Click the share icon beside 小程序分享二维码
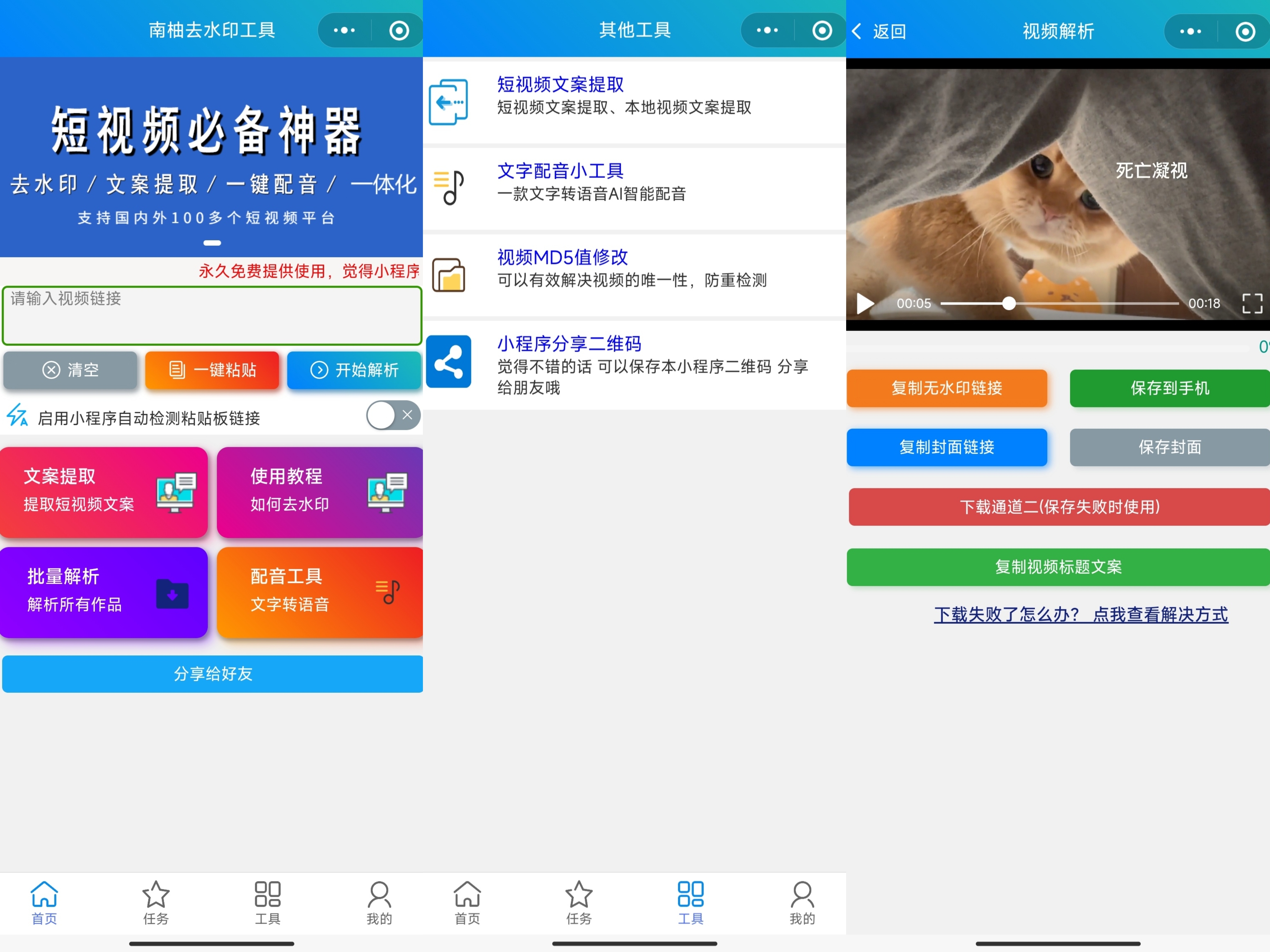 click(x=450, y=362)
